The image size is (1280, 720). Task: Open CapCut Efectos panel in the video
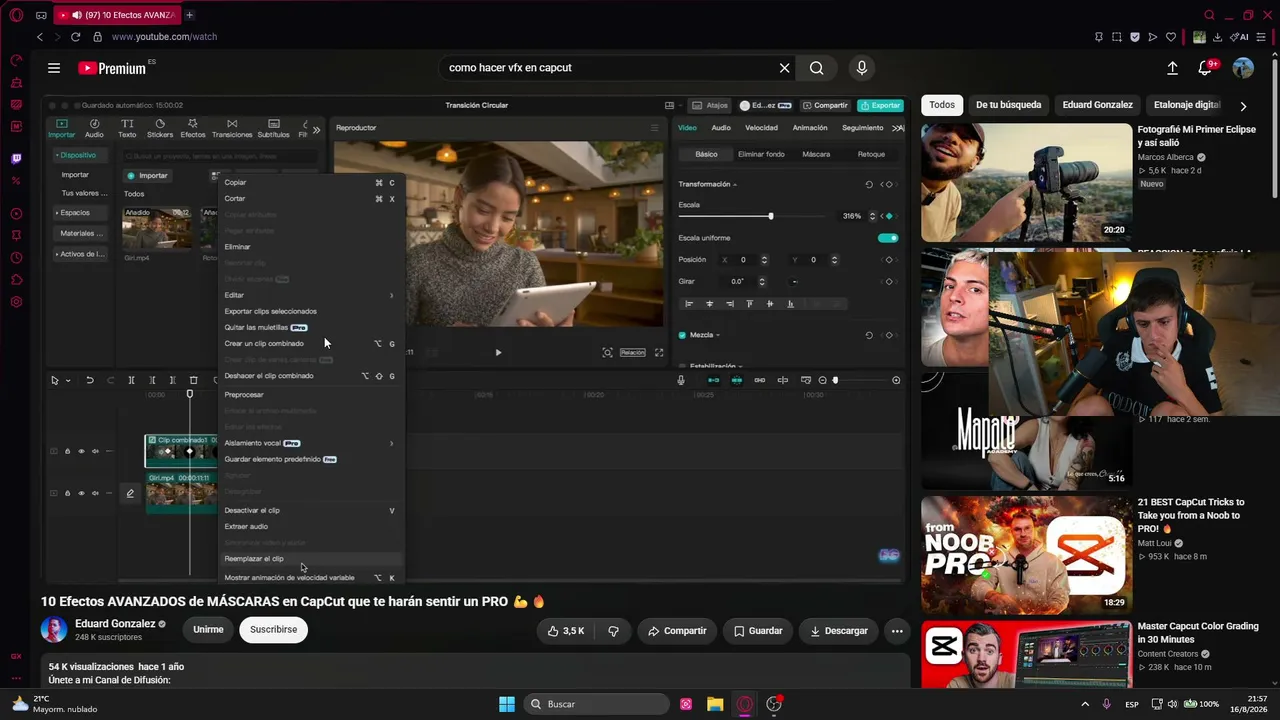point(193,128)
